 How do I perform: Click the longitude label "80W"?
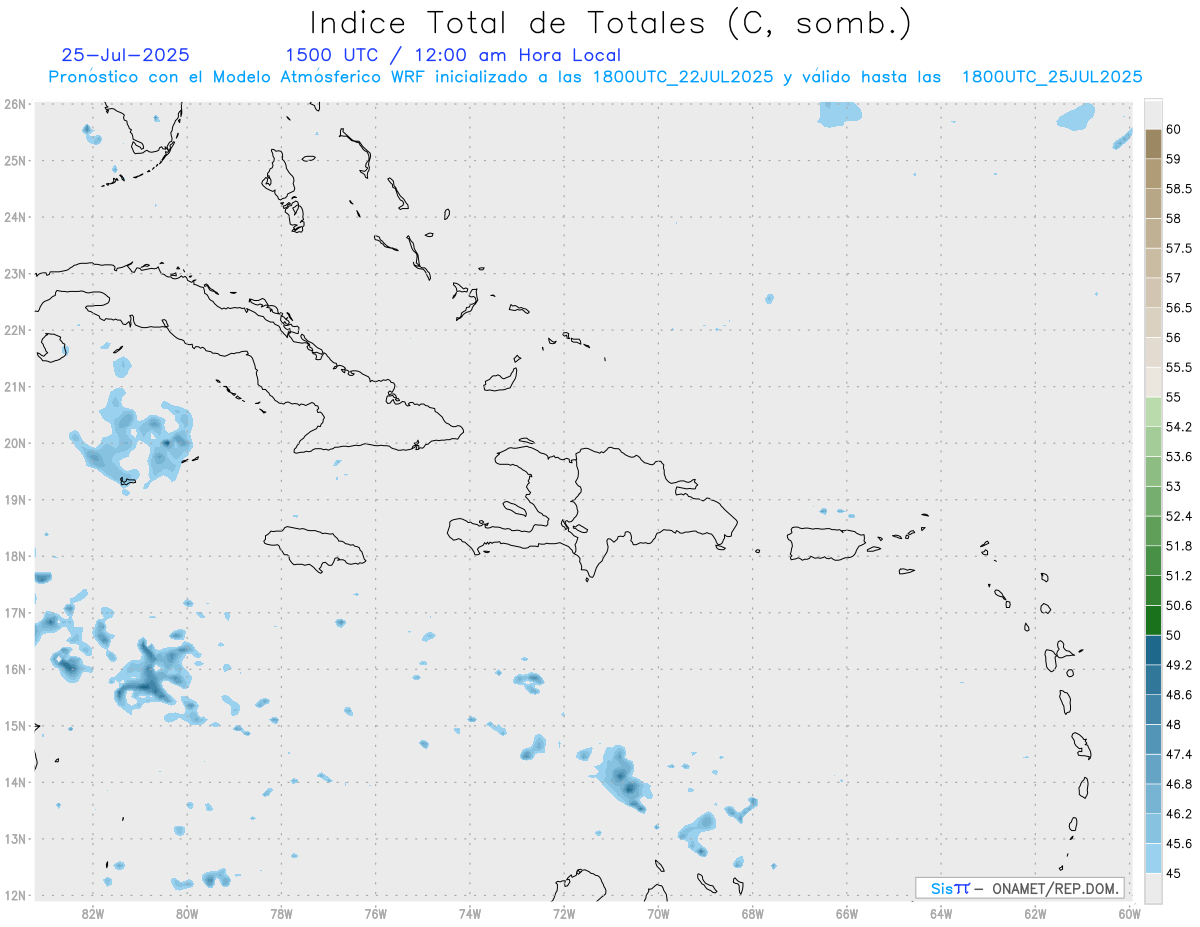point(187,912)
